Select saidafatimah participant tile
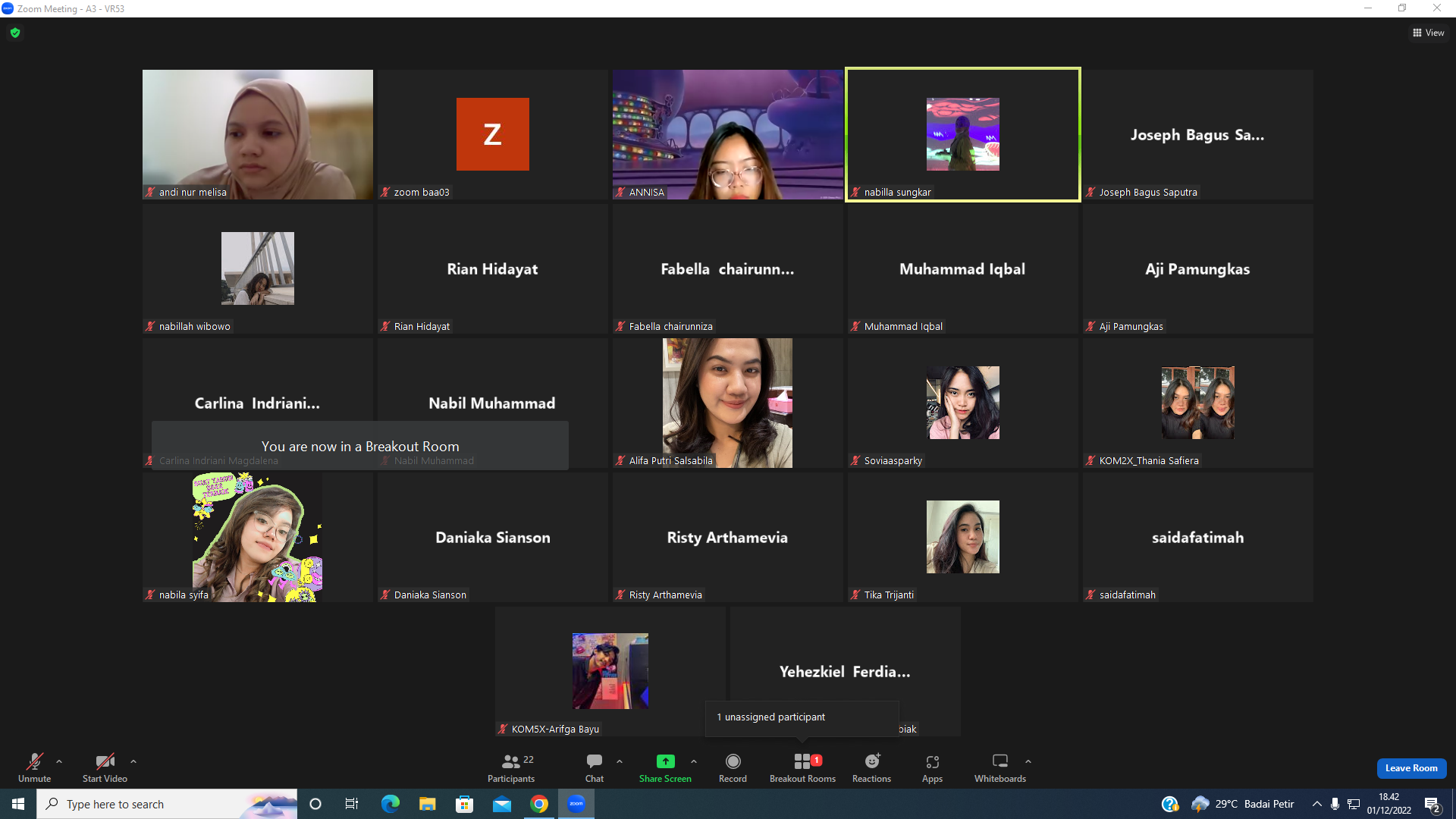Viewport: 1456px width, 819px height. pos(1198,537)
